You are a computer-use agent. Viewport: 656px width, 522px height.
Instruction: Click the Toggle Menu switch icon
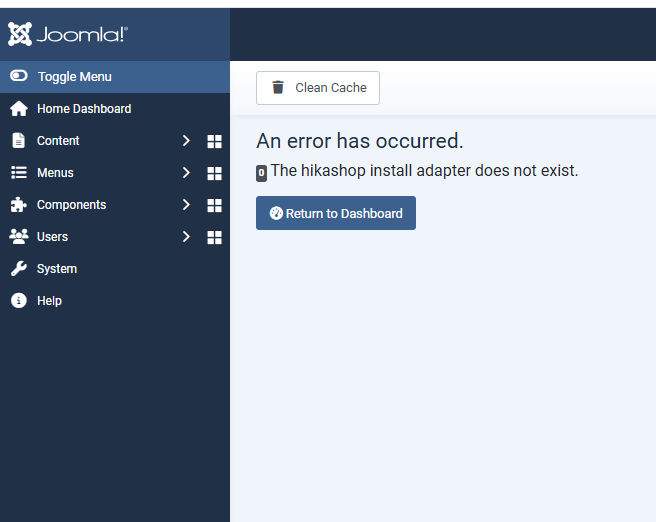[19, 76]
